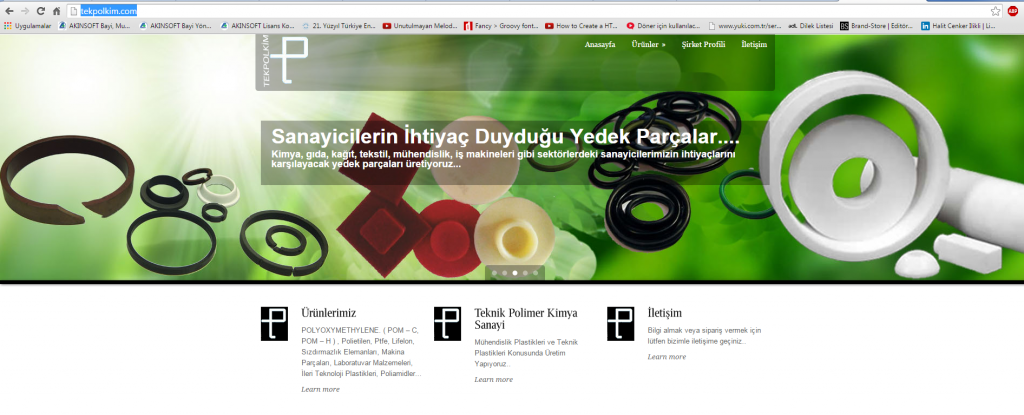This screenshot has height=415, width=1024.
Task: Click the logo icon beside Ürünlerimiz
Action: click(274, 324)
